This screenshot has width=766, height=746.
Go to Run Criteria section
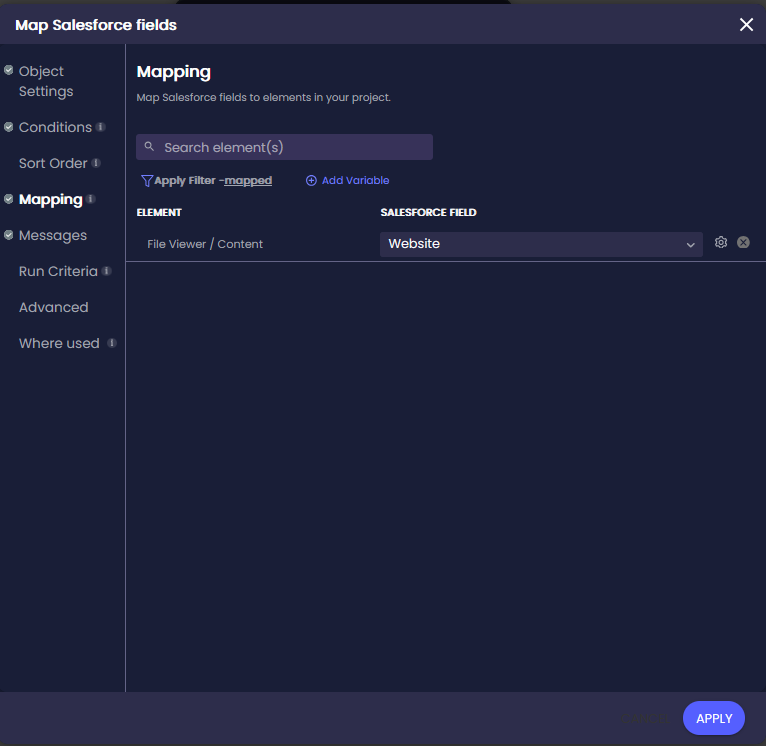(58, 271)
